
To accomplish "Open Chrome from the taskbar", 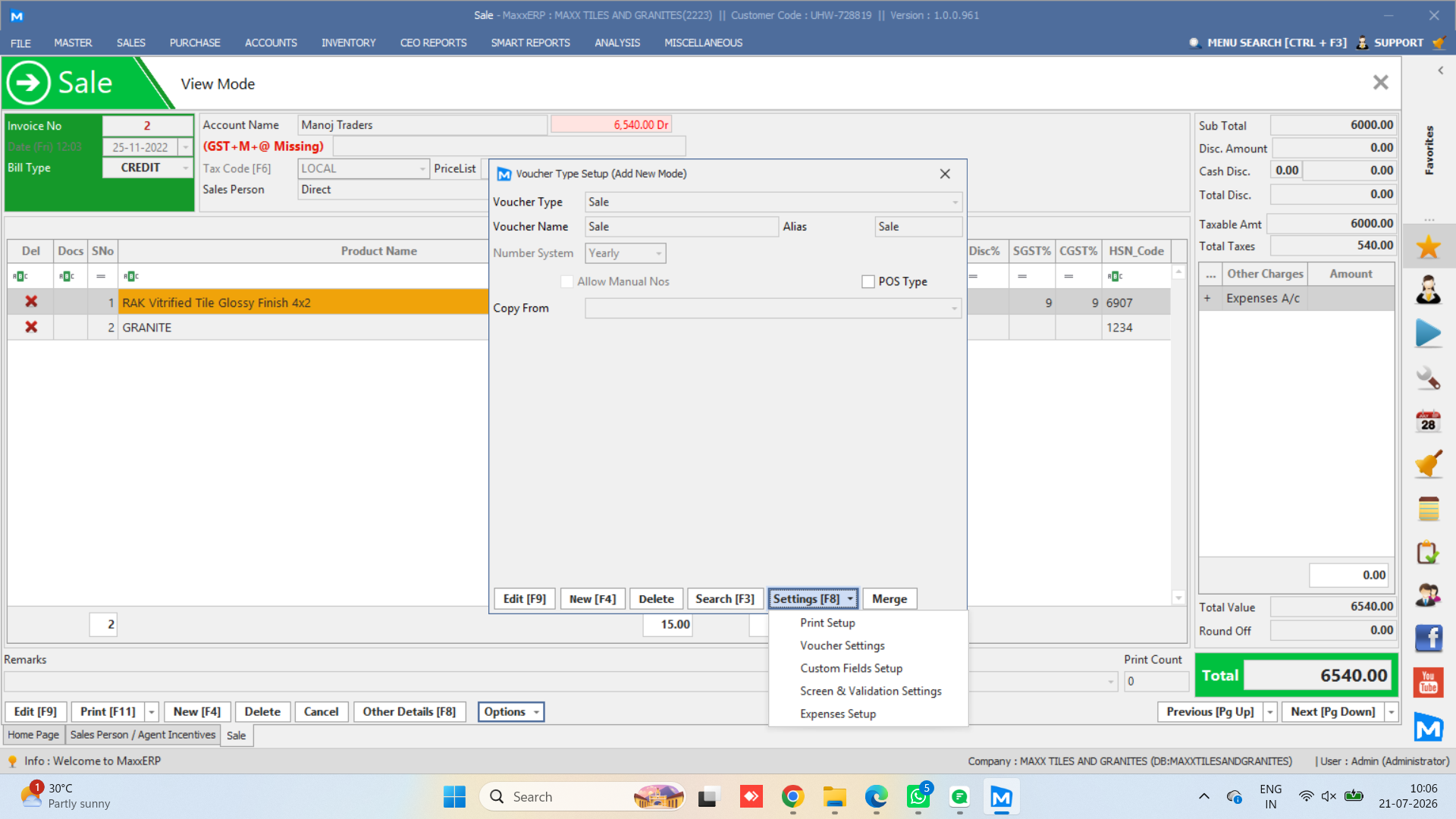I will pyautogui.click(x=792, y=796).
